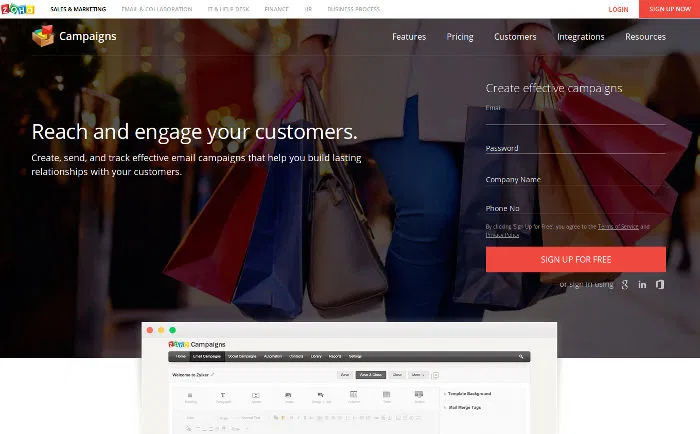Click the 'Create effective campaigns' form heading

(554, 88)
